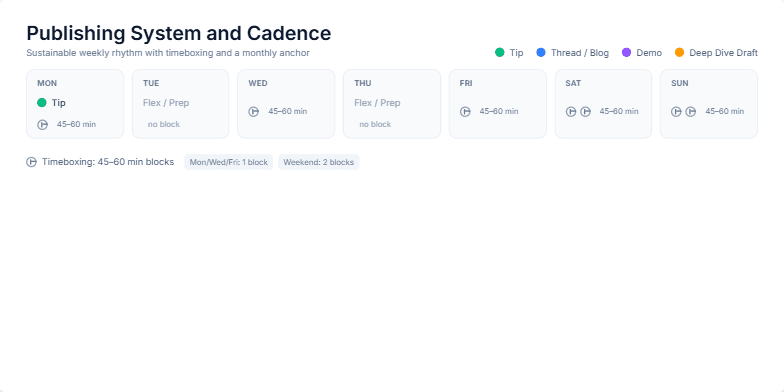Click 45–60 min text in MON card

point(76,124)
